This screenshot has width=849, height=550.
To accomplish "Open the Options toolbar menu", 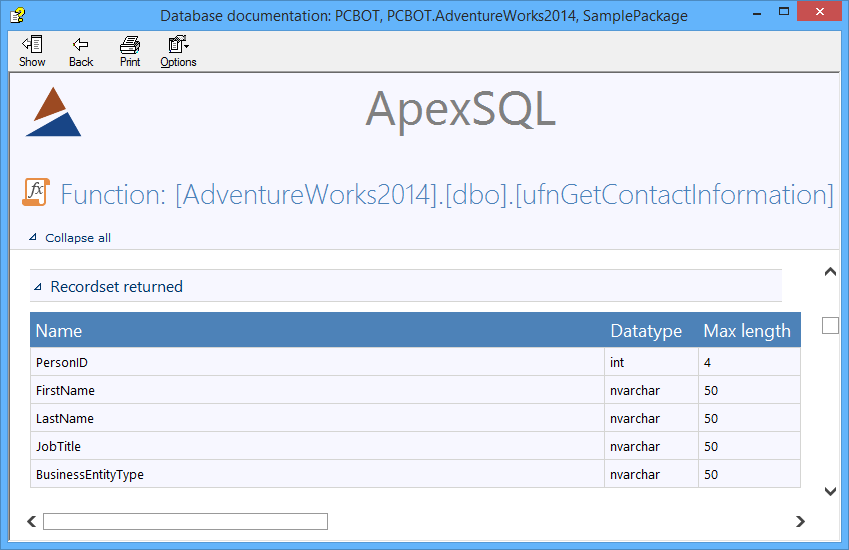I will 178,51.
